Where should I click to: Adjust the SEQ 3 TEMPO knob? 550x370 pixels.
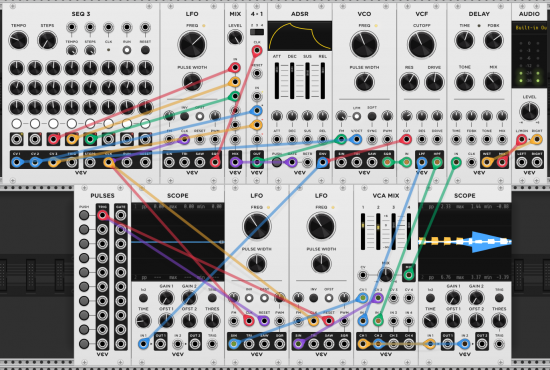(x=18, y=40)
